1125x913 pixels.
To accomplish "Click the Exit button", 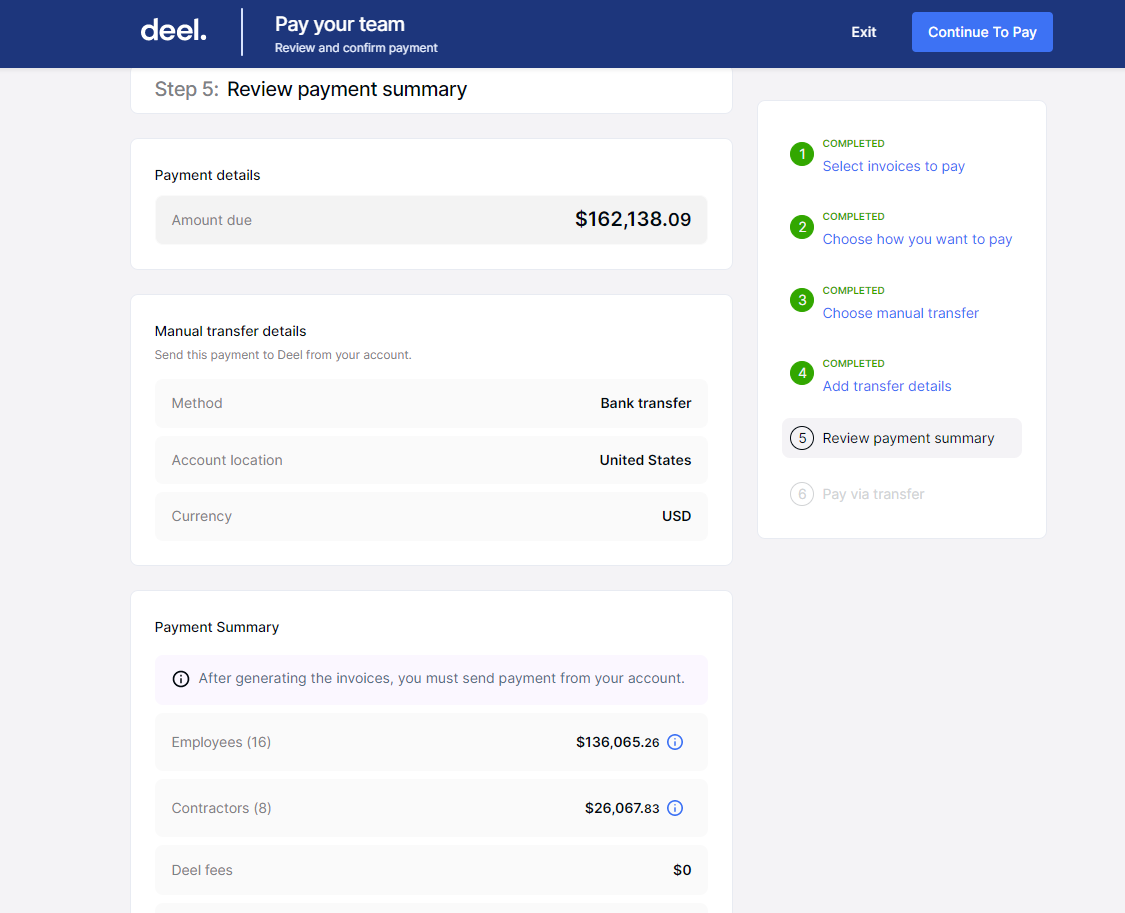I will pos(863,31).
